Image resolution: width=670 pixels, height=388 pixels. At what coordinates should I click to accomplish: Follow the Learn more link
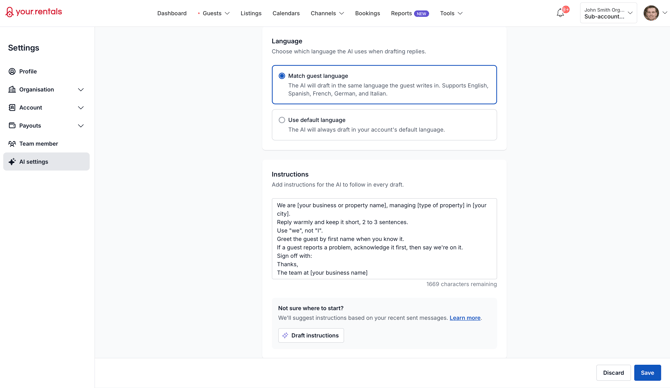465,318
